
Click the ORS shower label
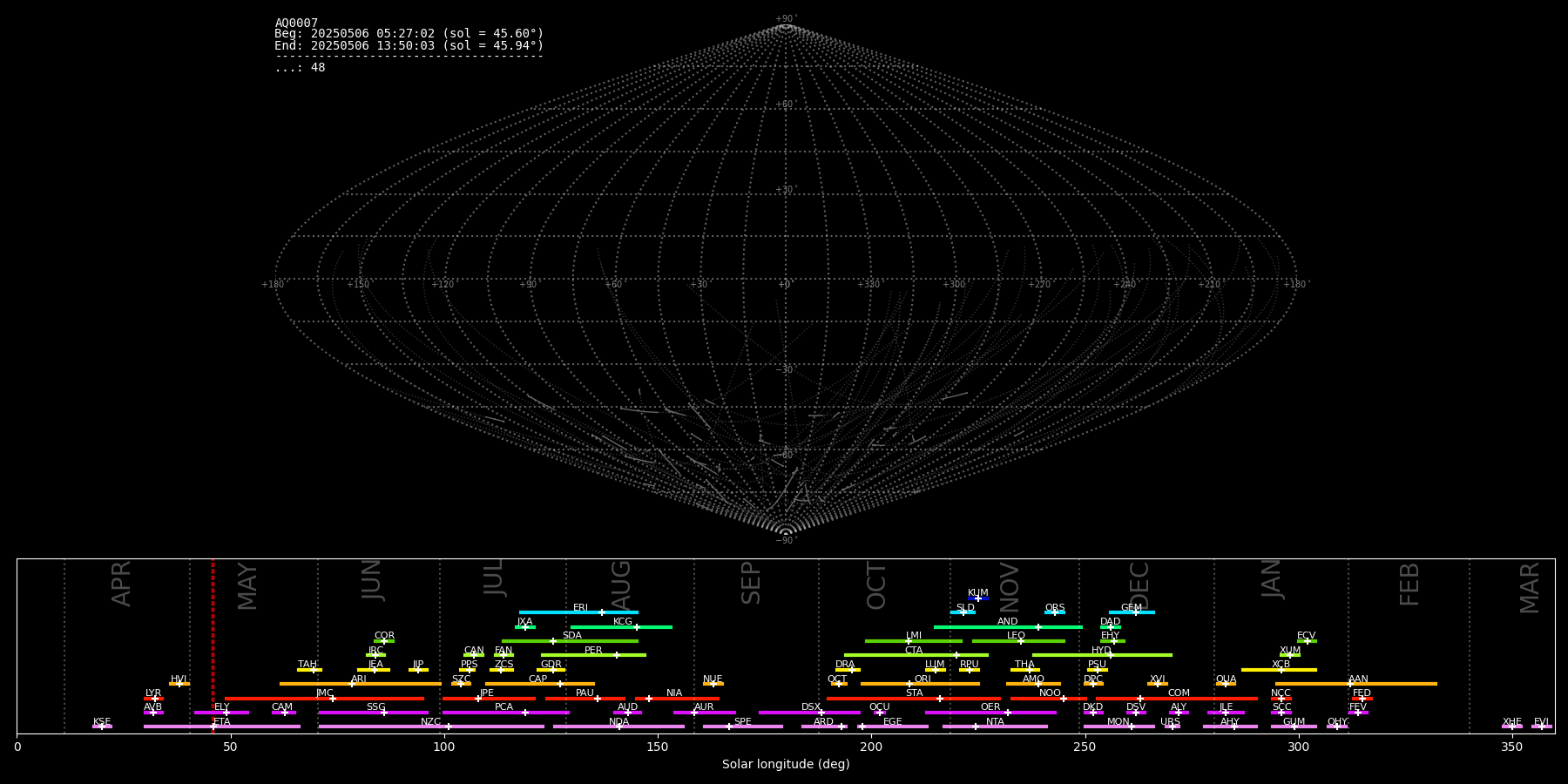point(1055,608)
